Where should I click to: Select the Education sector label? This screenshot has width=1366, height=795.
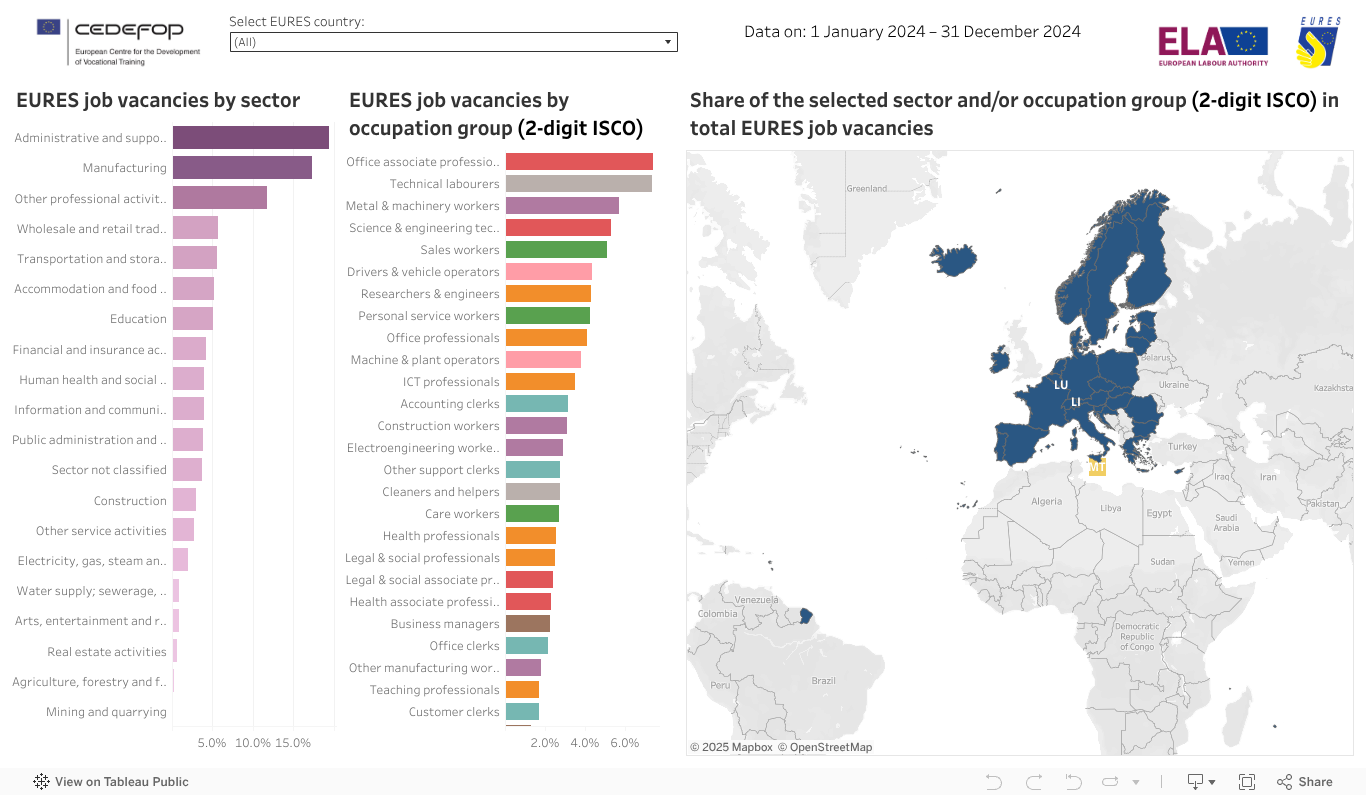pyautogui.click(x=138, y=319)
